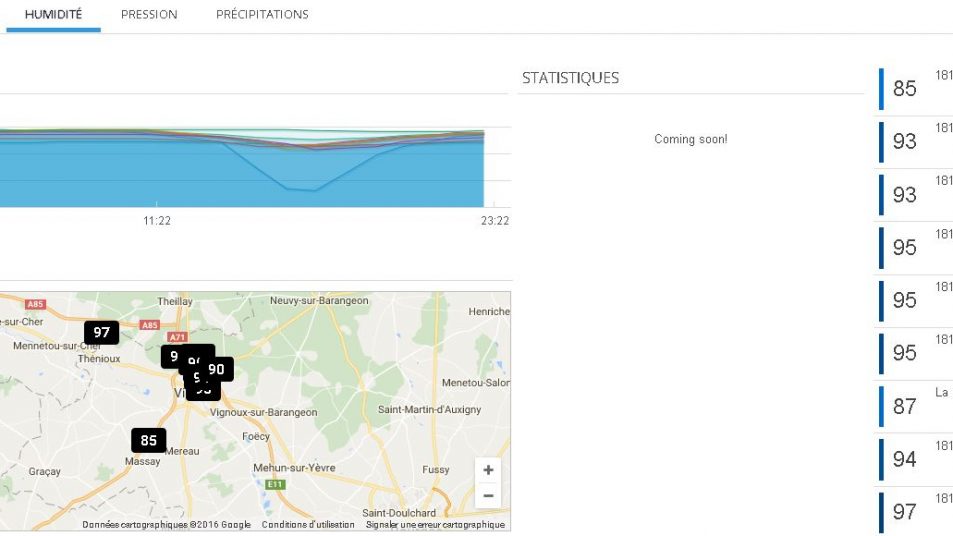Select the 85 map marker near Massay
Image resolution: width=953 pixels, height=536 pixels.
click(x=148, y=440)
